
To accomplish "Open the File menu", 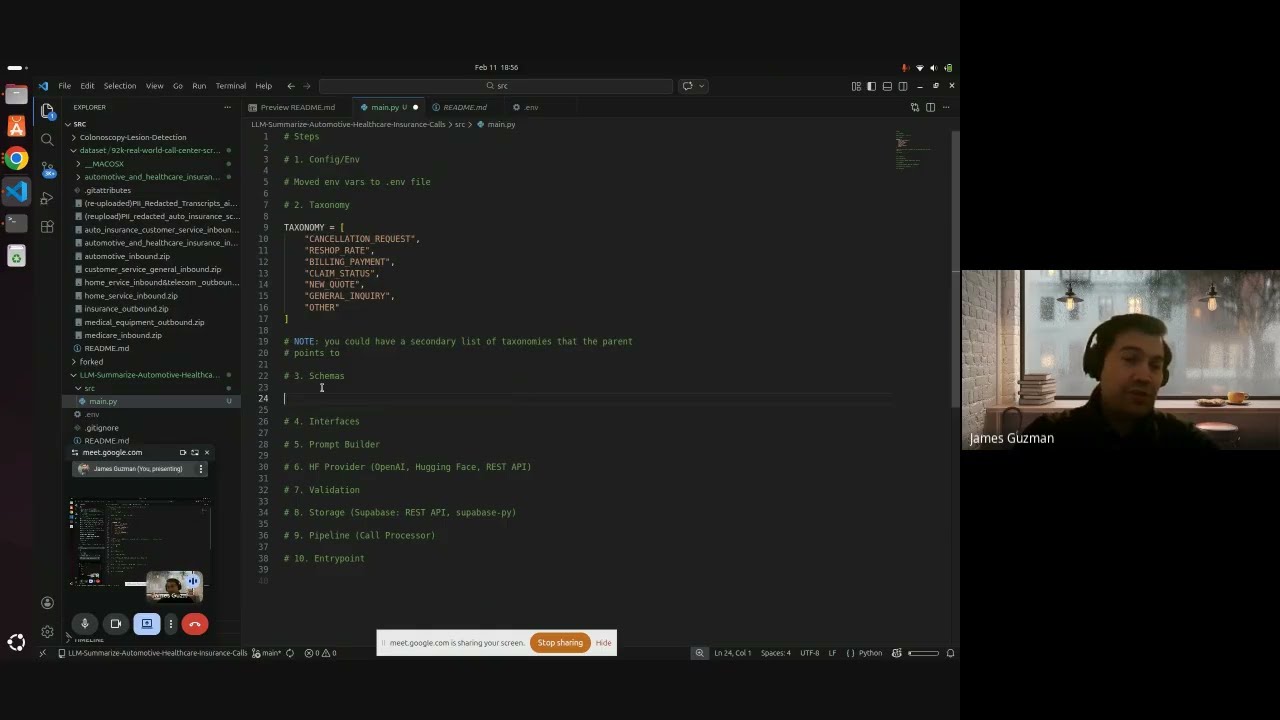I will (64, 86).
